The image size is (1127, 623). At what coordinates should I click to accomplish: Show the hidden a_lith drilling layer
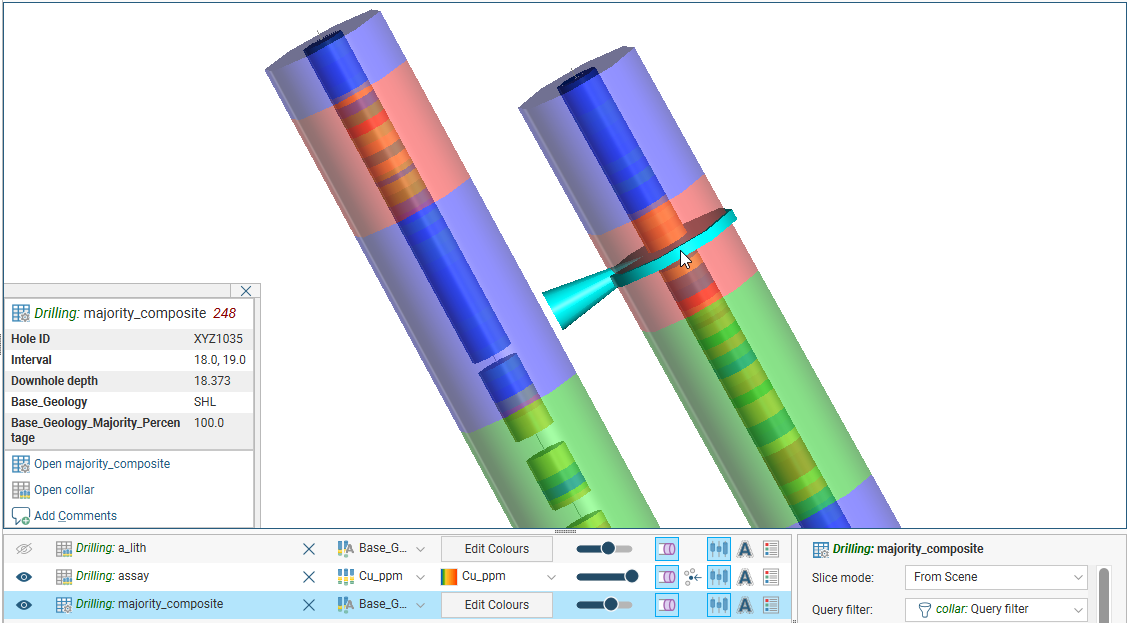point(24,549)
